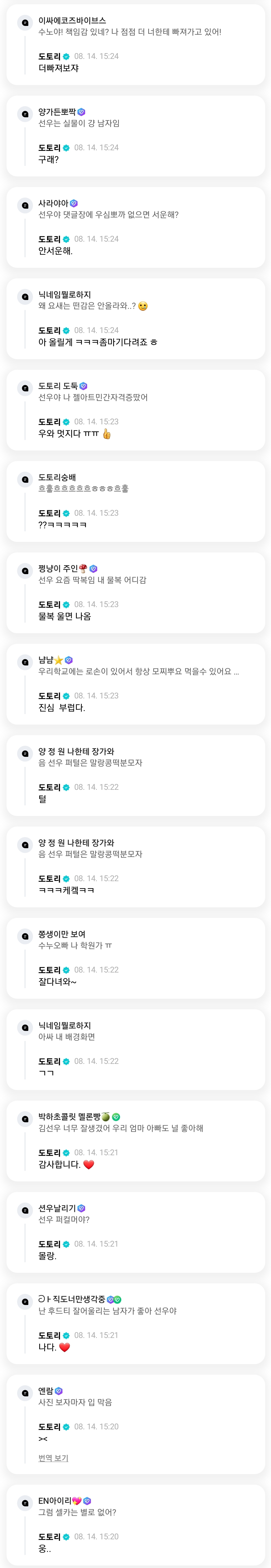Click the 이싸에코즈바이브스 profile avatar

[x=25, y=22]
